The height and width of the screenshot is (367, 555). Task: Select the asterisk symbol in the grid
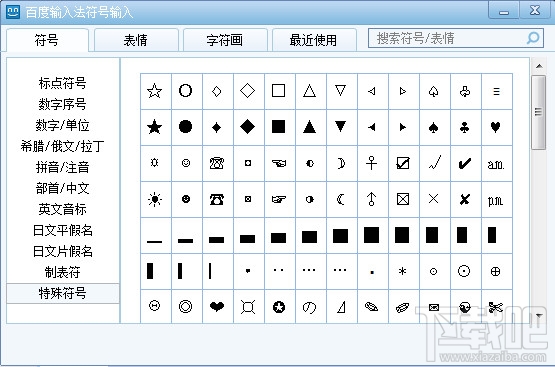402,271
